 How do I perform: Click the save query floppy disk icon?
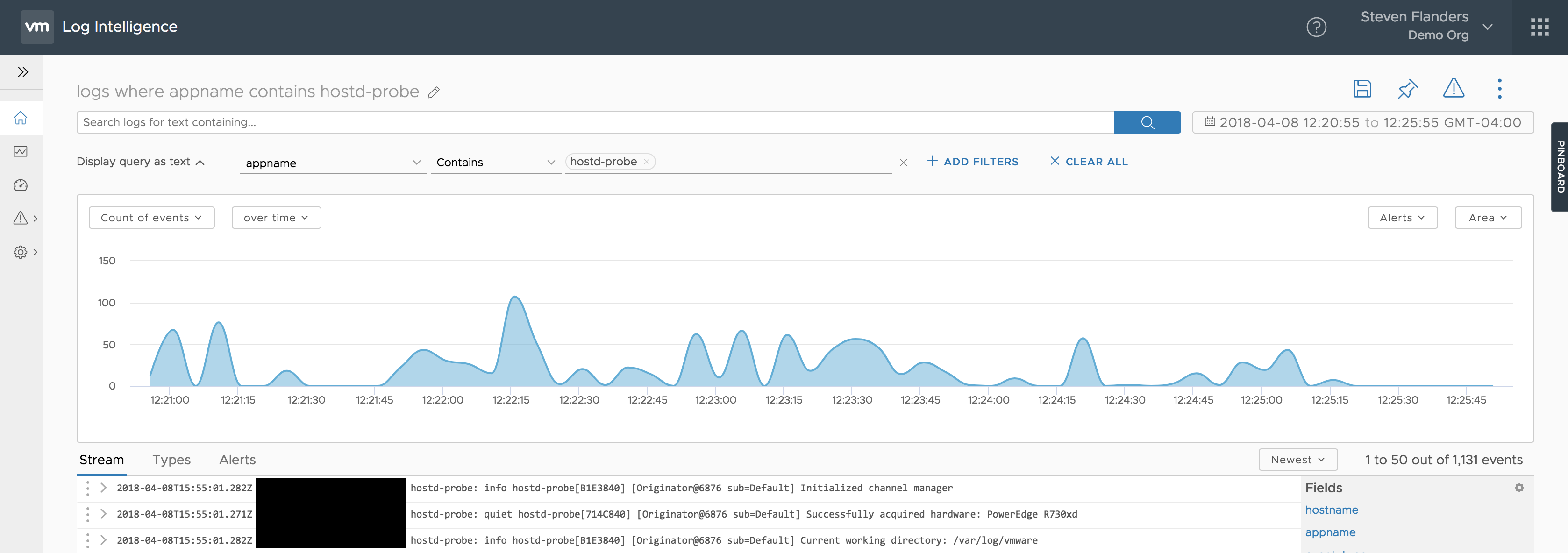pos(1361,89)
